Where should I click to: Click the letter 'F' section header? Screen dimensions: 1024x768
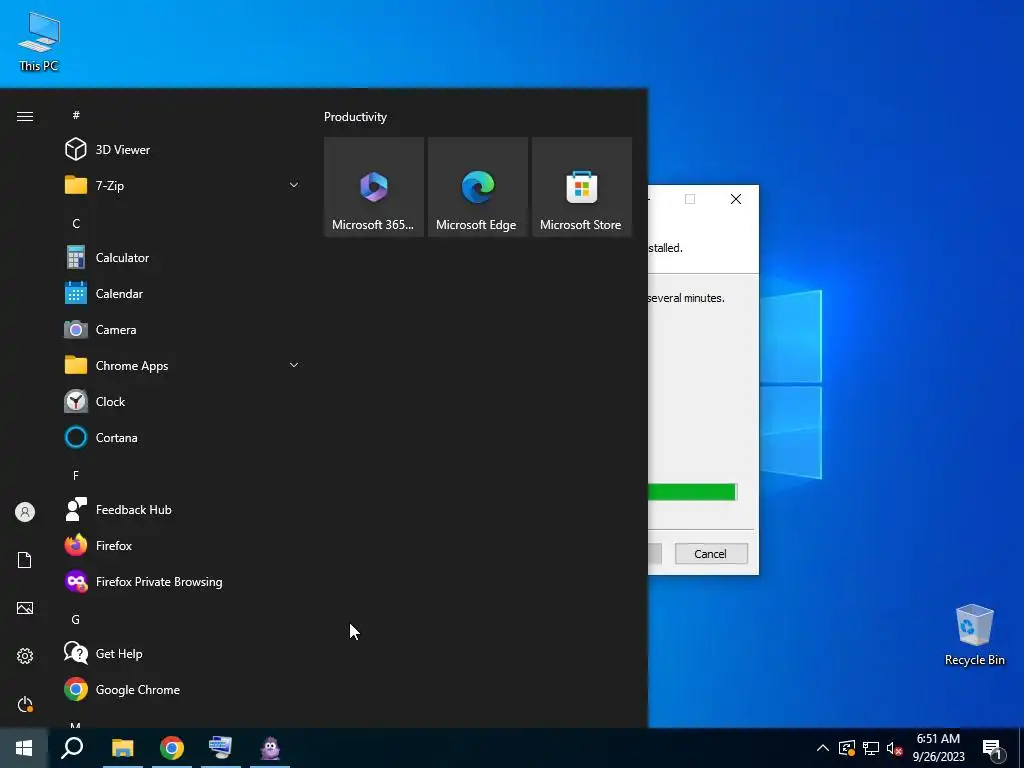(76, 475)
